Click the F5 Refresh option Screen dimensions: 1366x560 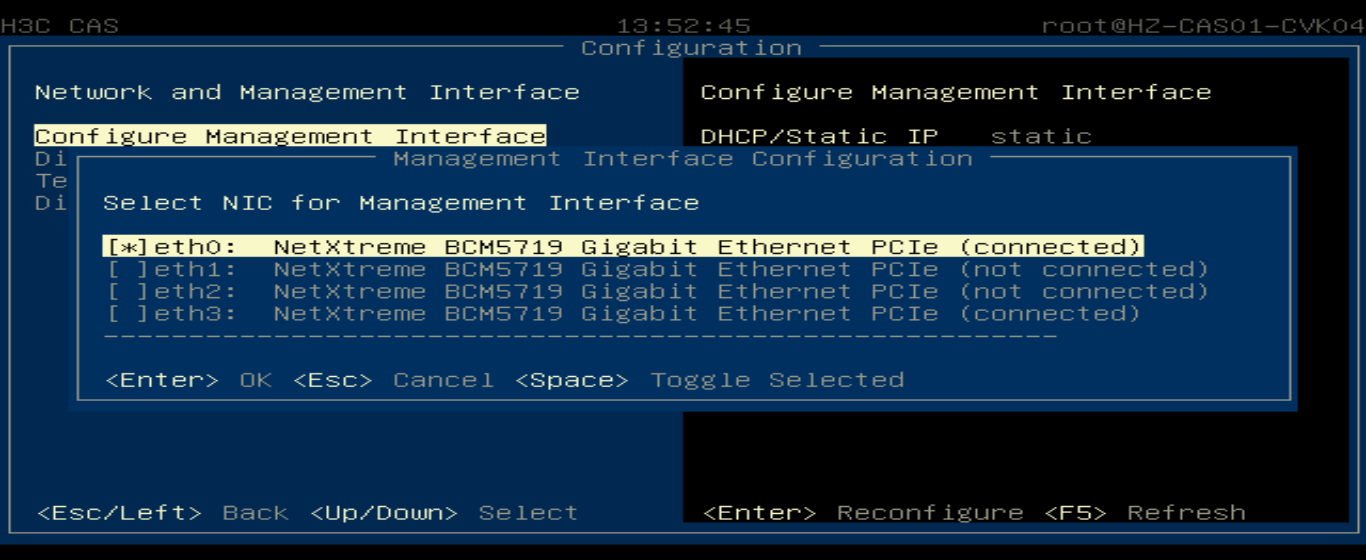[x=1145, y=513]
